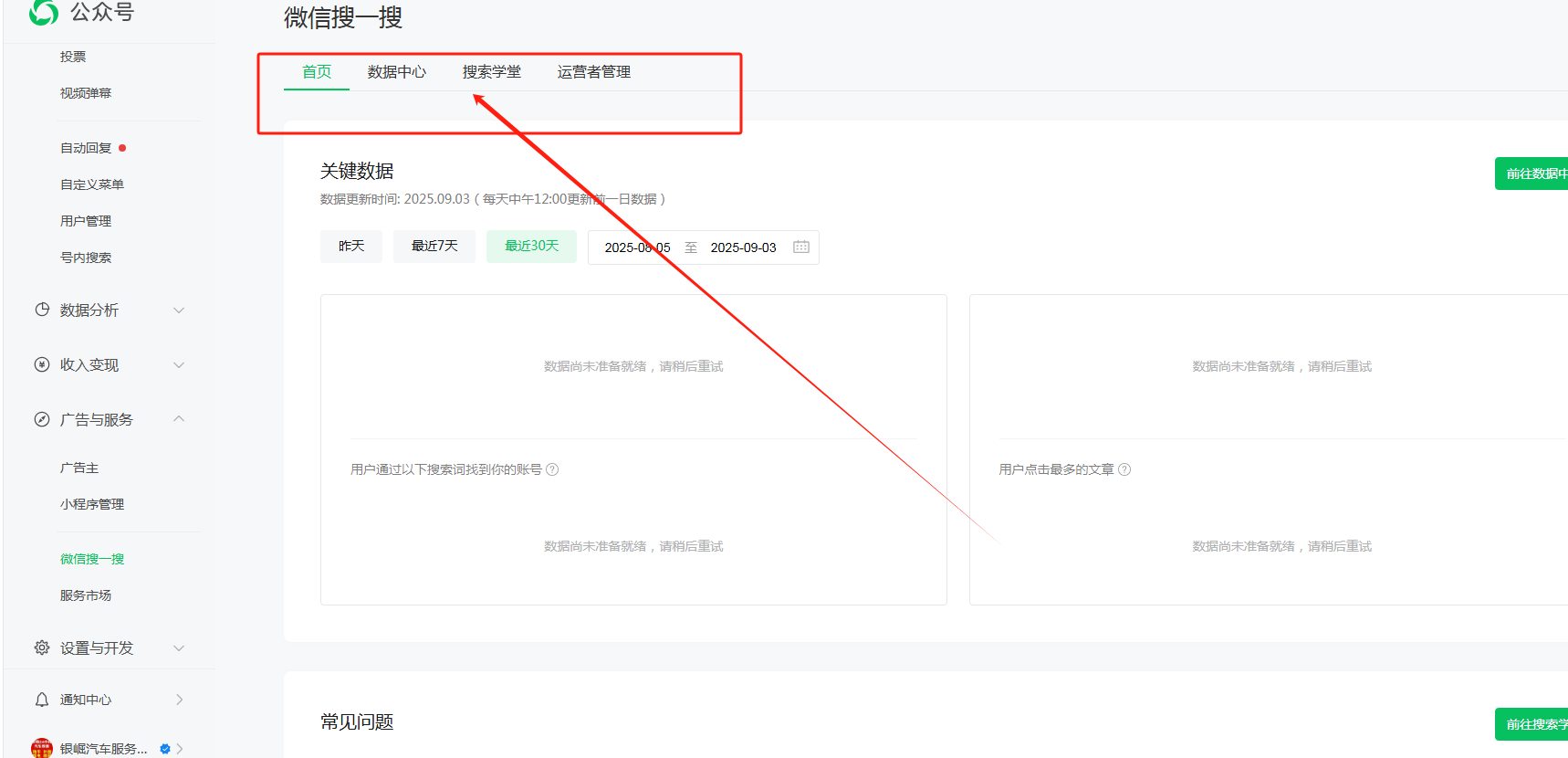This screenshot has height=758, width=1568.
Task: Click the 常见问题 section heading
Action: 357,721
